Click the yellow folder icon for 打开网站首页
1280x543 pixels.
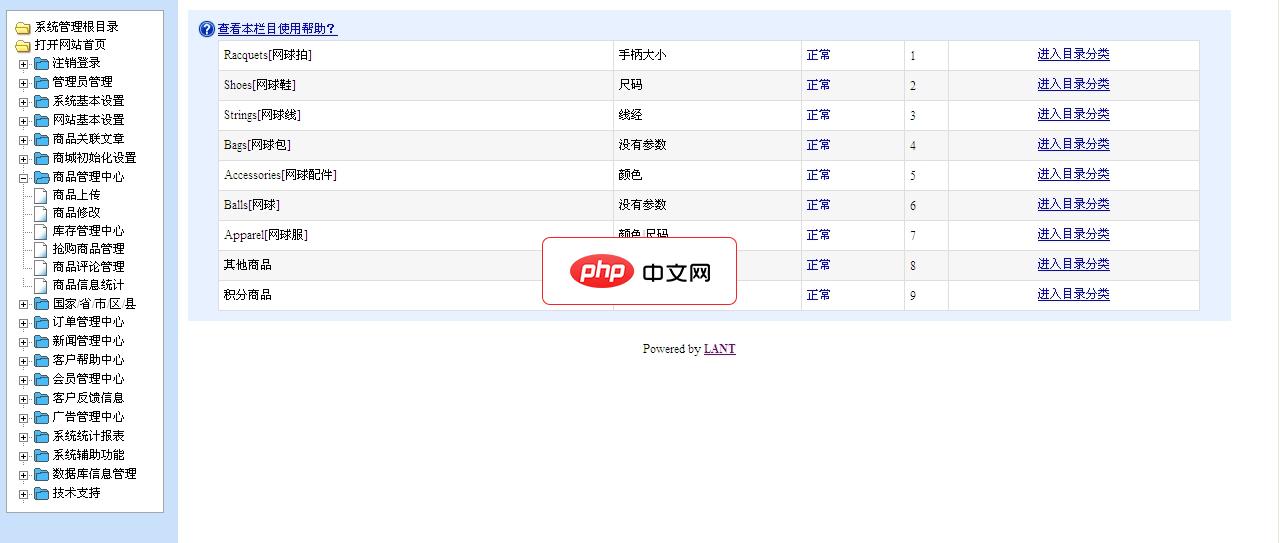point(23,46)
